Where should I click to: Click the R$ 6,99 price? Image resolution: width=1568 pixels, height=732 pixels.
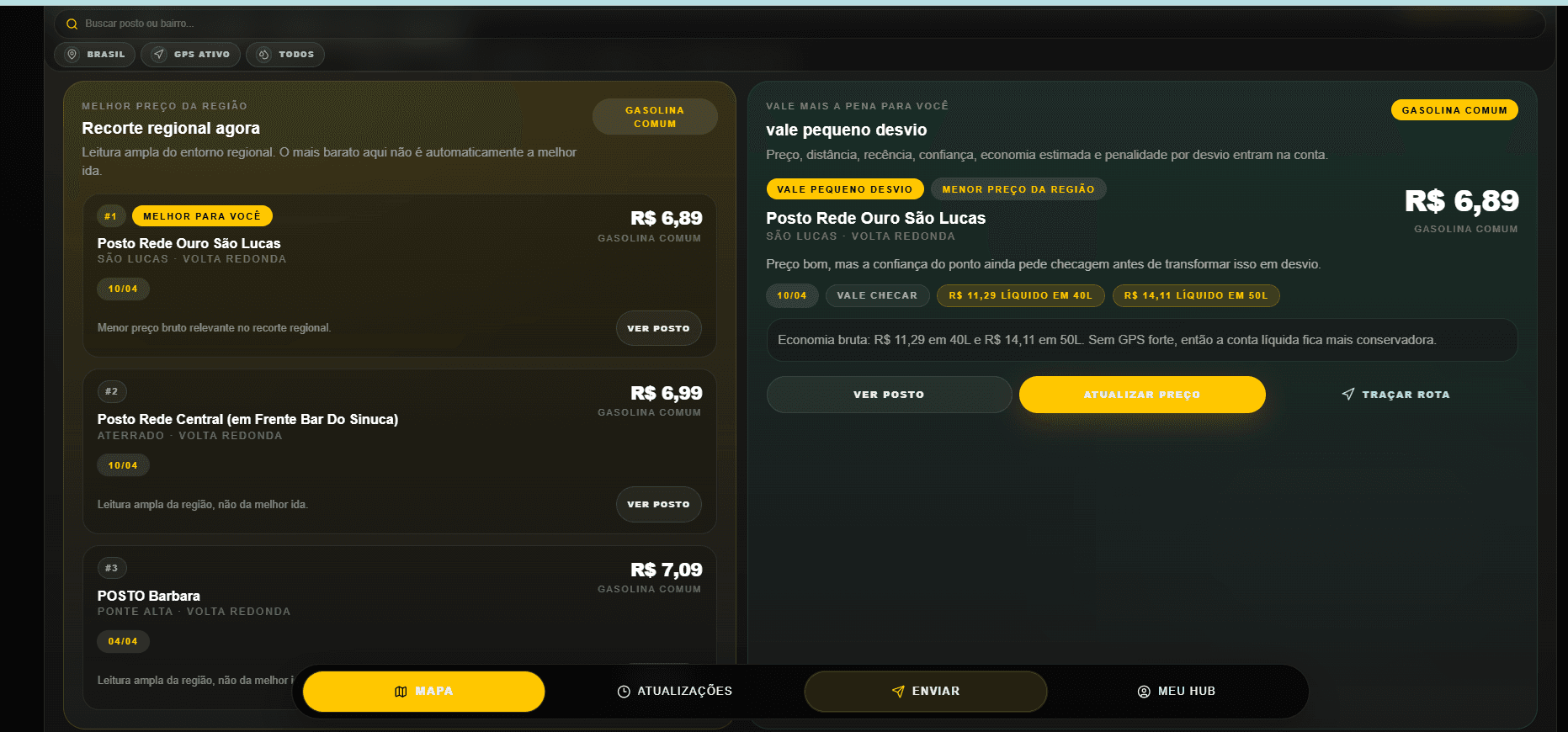[x=666, y=394]
